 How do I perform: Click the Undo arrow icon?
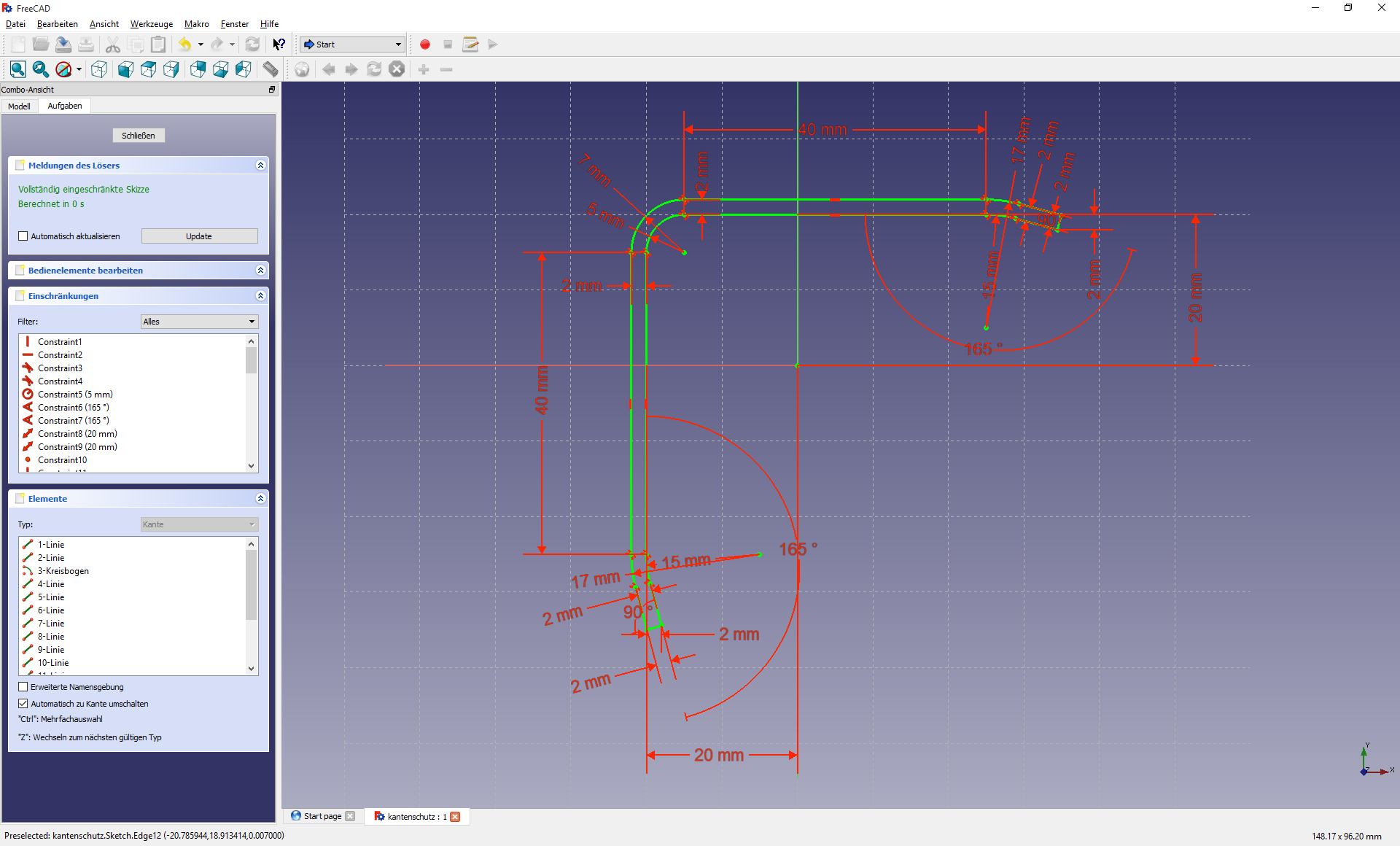click(x=184, y=44)
